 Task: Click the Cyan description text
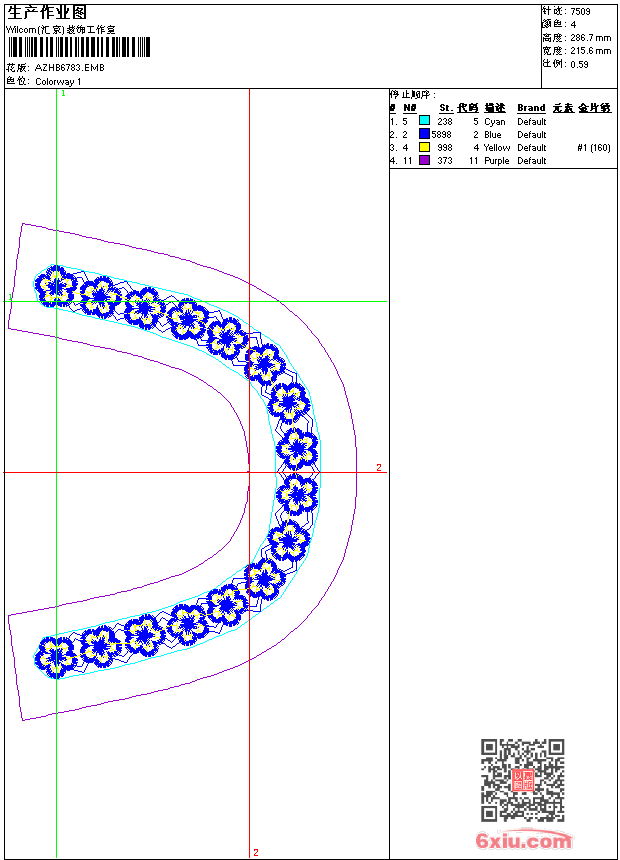494,122
